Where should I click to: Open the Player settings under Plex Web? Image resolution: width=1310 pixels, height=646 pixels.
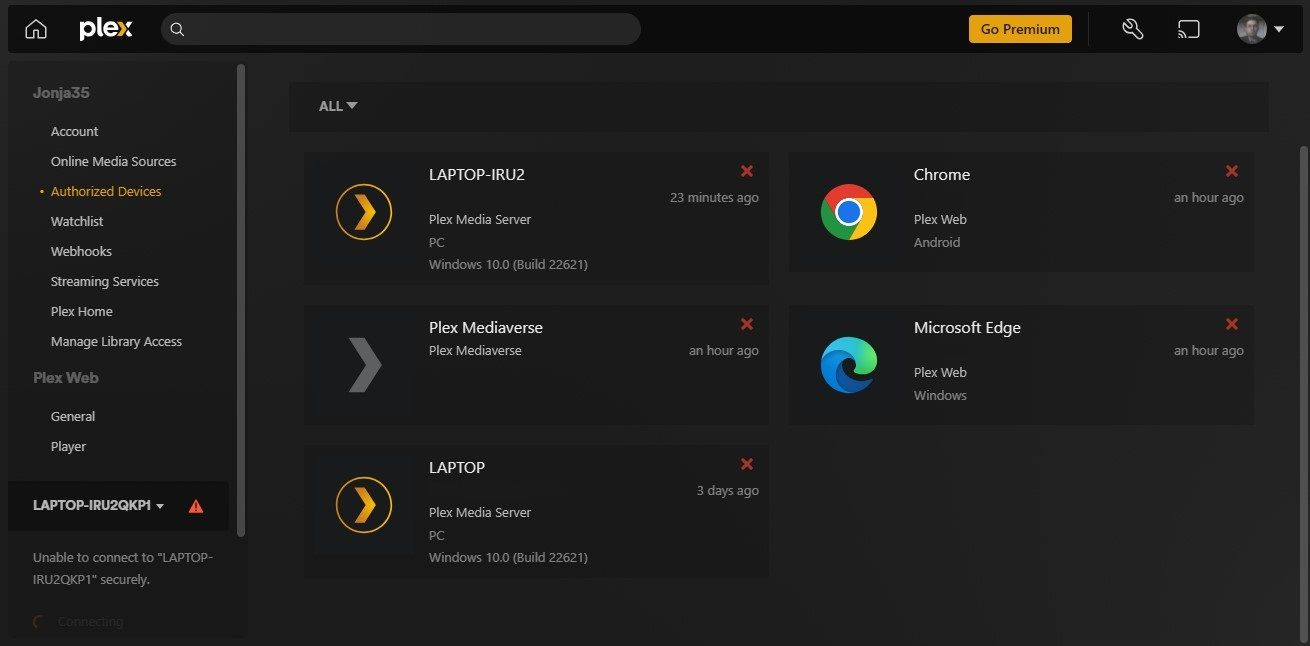[68, 446]
